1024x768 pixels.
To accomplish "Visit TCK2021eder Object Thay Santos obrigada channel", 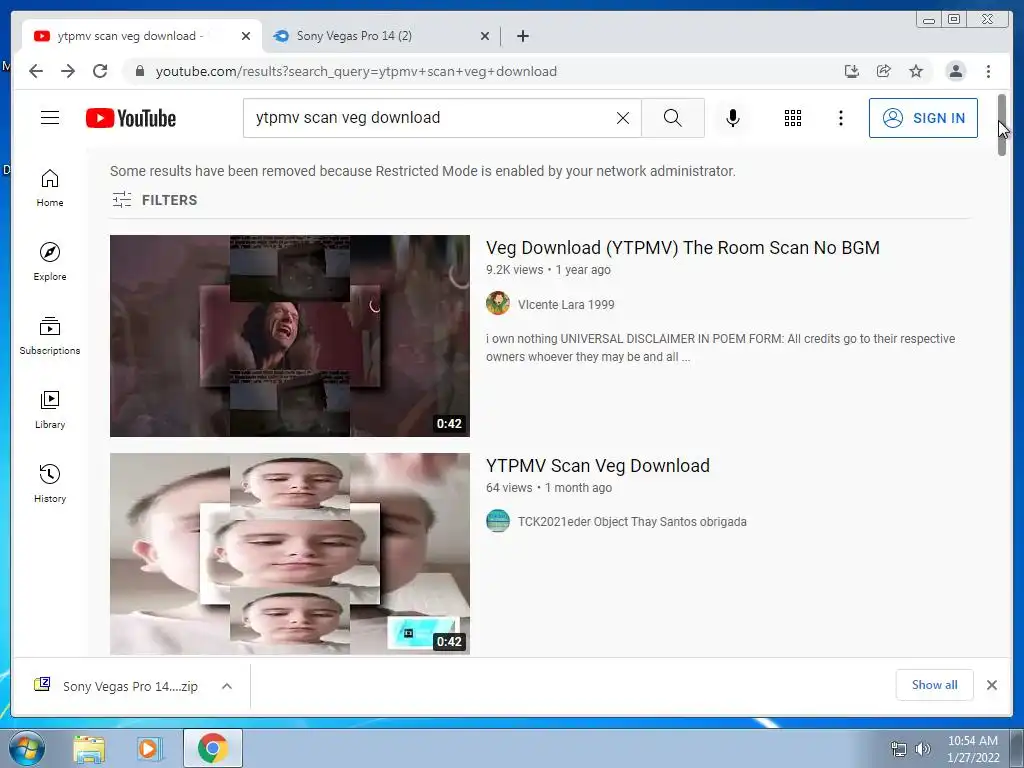I will coord(632,522).
